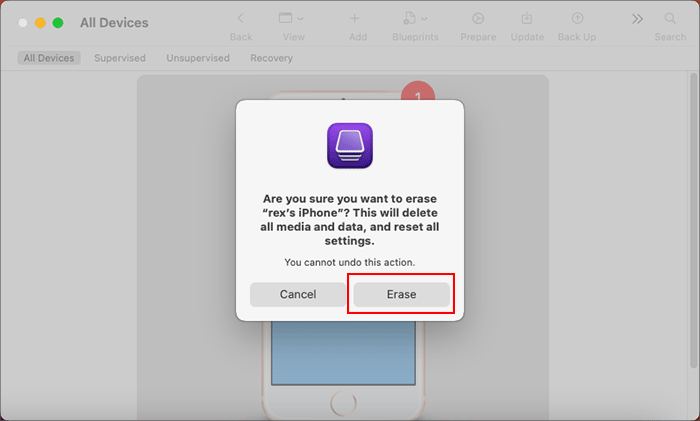Switch to the Supervised tab
Viewport: 700px width, 421px height.
[120, 58]
